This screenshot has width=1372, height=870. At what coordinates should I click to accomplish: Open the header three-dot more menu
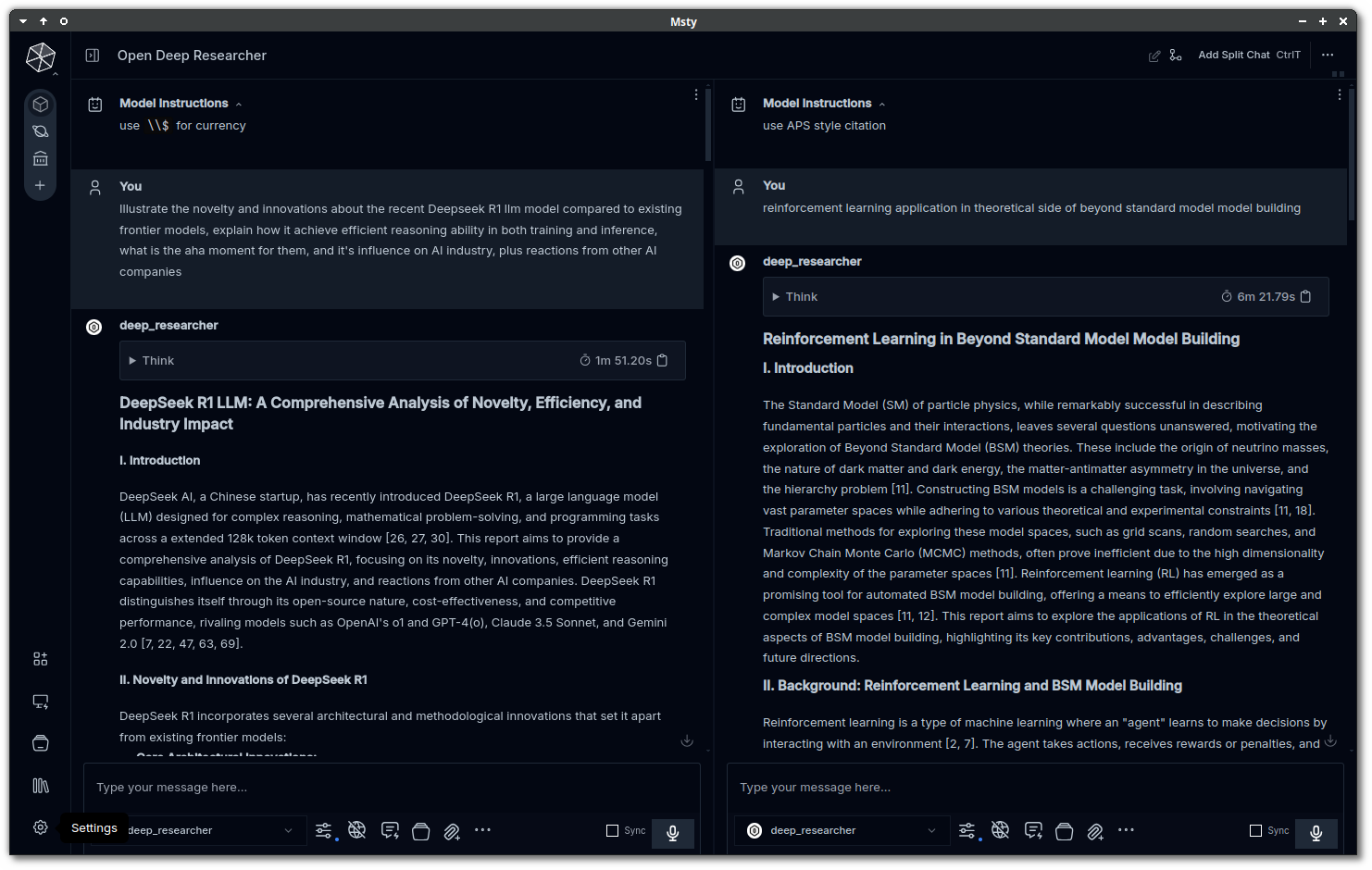pos(1328,56)
